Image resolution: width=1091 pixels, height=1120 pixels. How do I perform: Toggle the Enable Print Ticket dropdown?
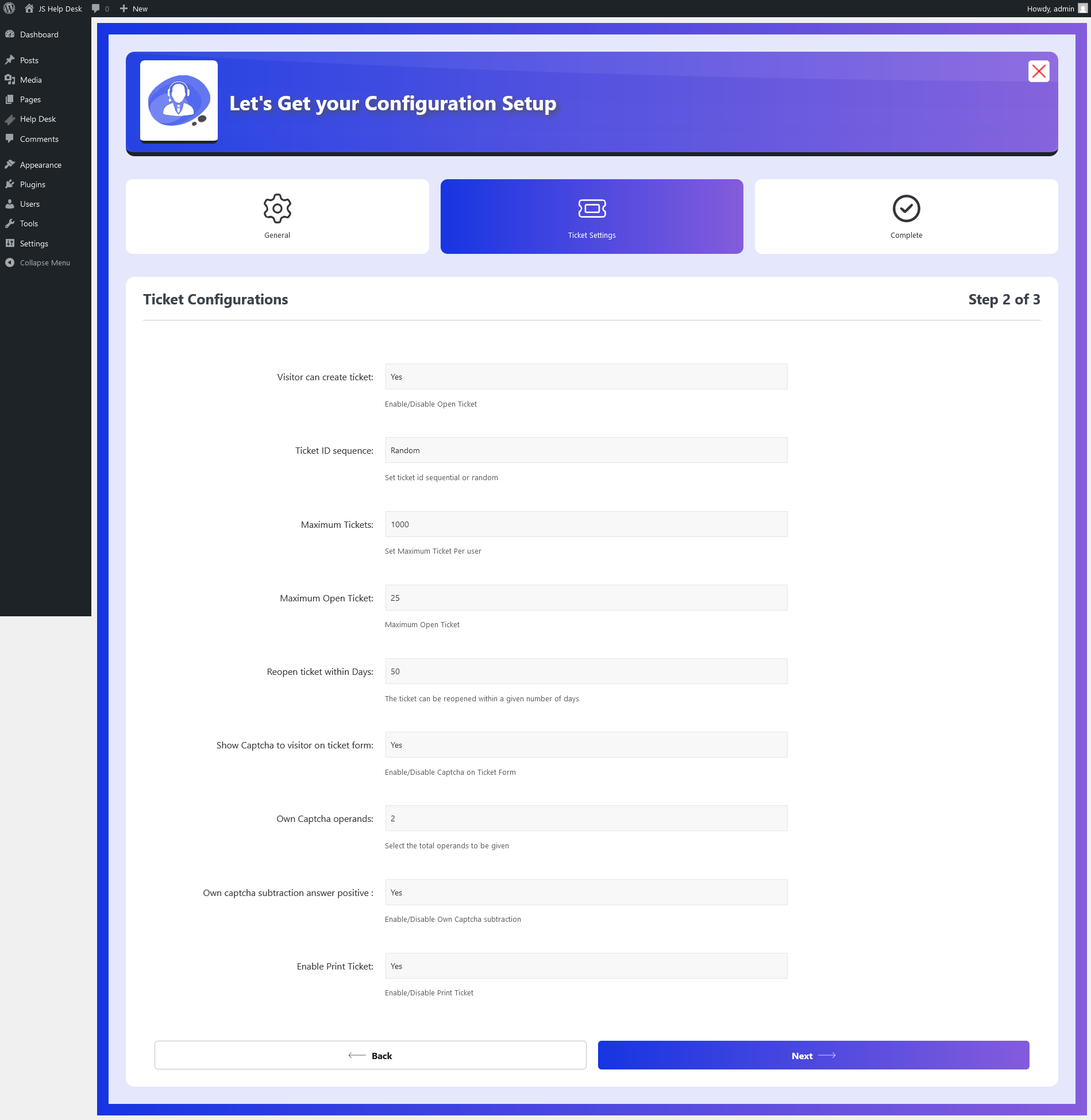[x=585, y=966]
